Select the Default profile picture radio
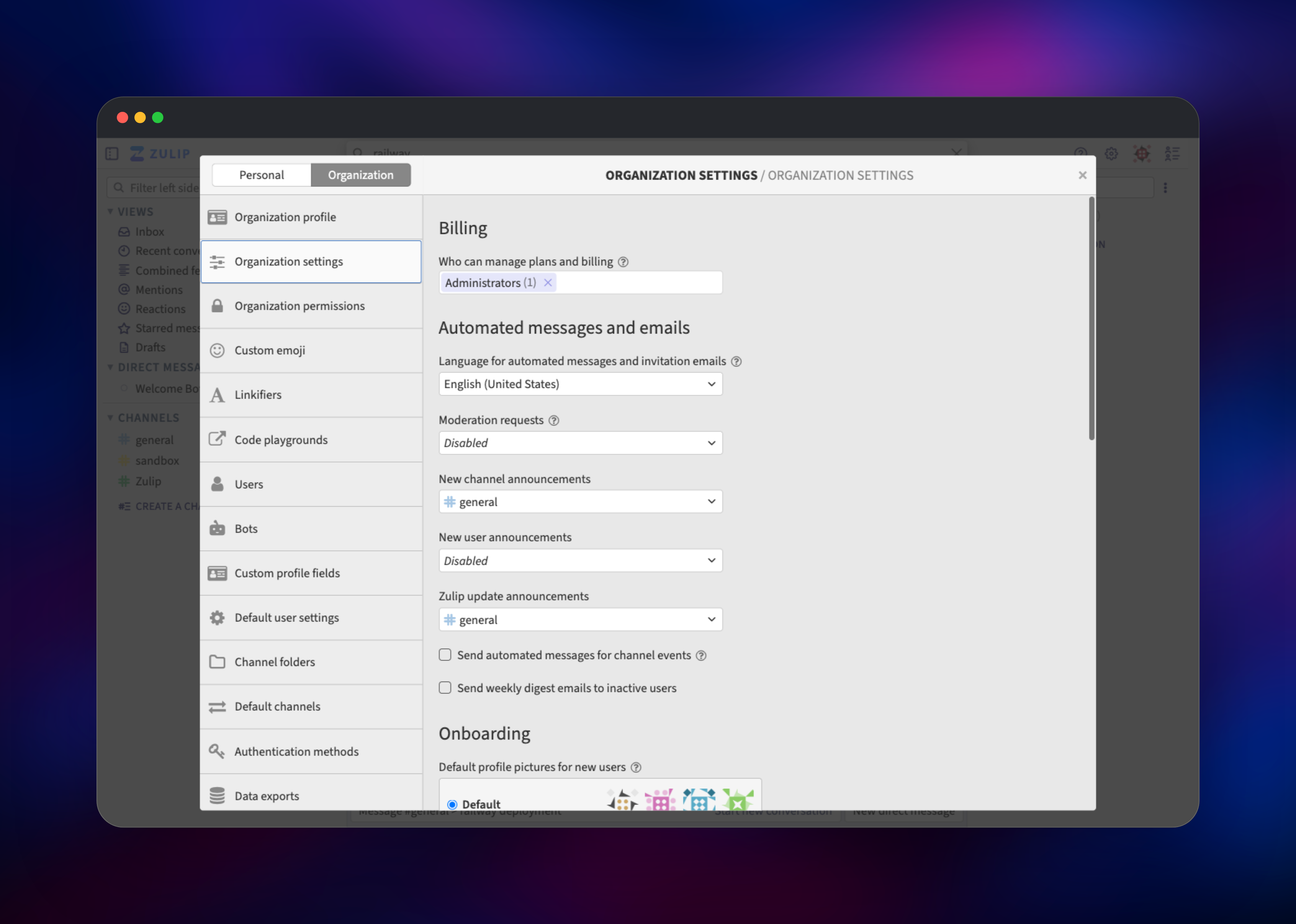The height and width of the screenshot is (924, 1296). click(452, 804)
